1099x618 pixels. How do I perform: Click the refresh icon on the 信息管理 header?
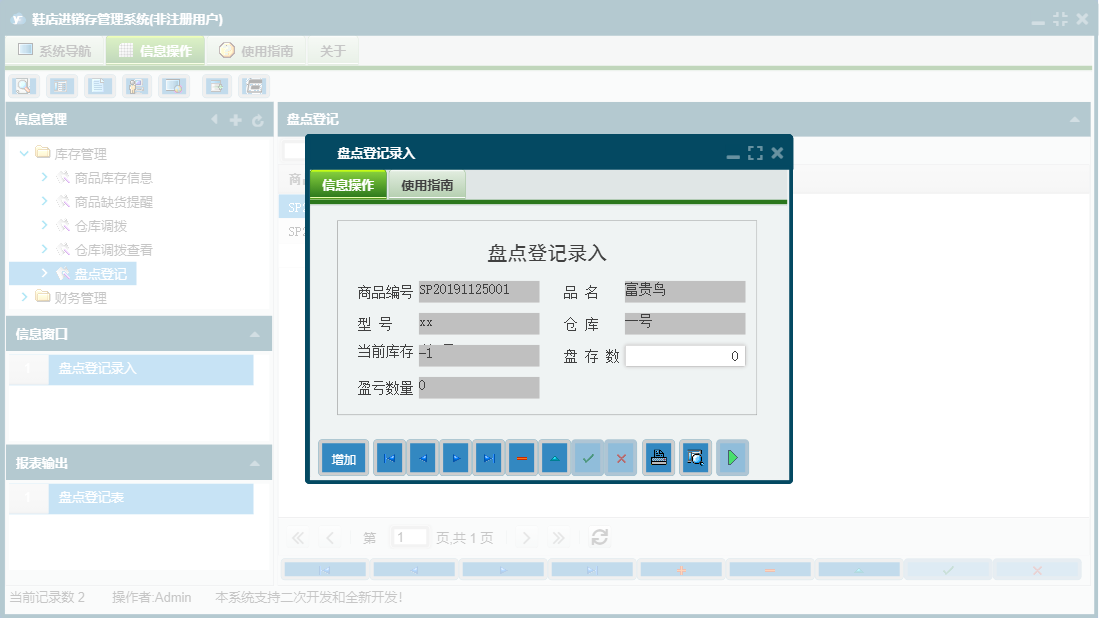[x=257, y=119]
